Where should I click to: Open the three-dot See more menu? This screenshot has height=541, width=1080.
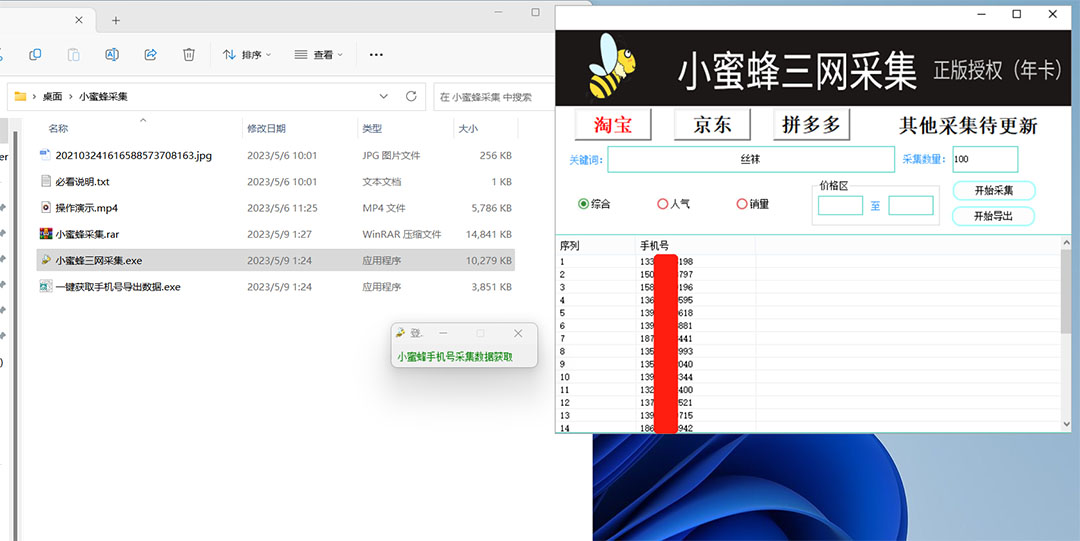[376, 54]
